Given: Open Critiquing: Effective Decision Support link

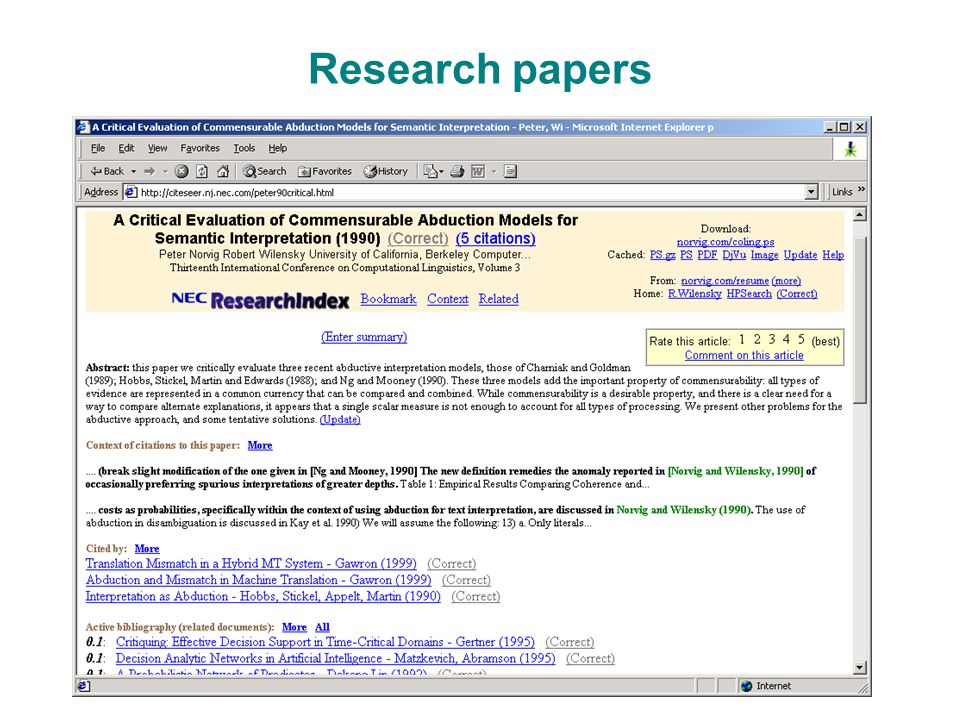Looking at the screenshot, I should [325, 642].
